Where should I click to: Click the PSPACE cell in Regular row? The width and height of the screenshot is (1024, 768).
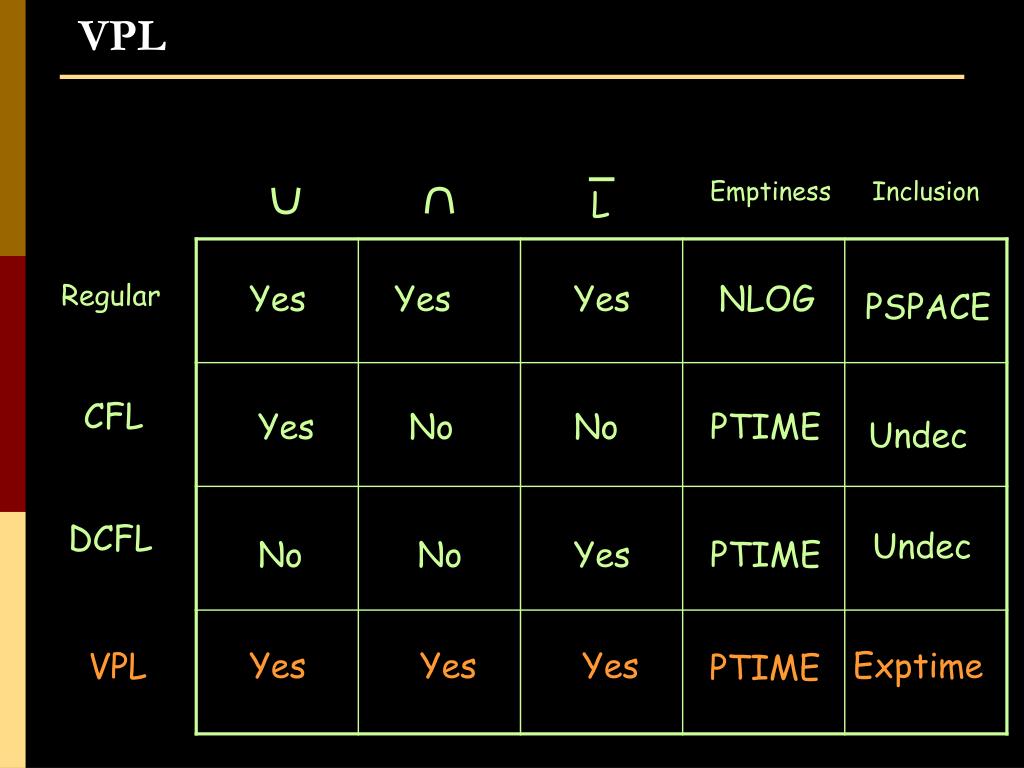pyautogui.click(x=927, y=306)
